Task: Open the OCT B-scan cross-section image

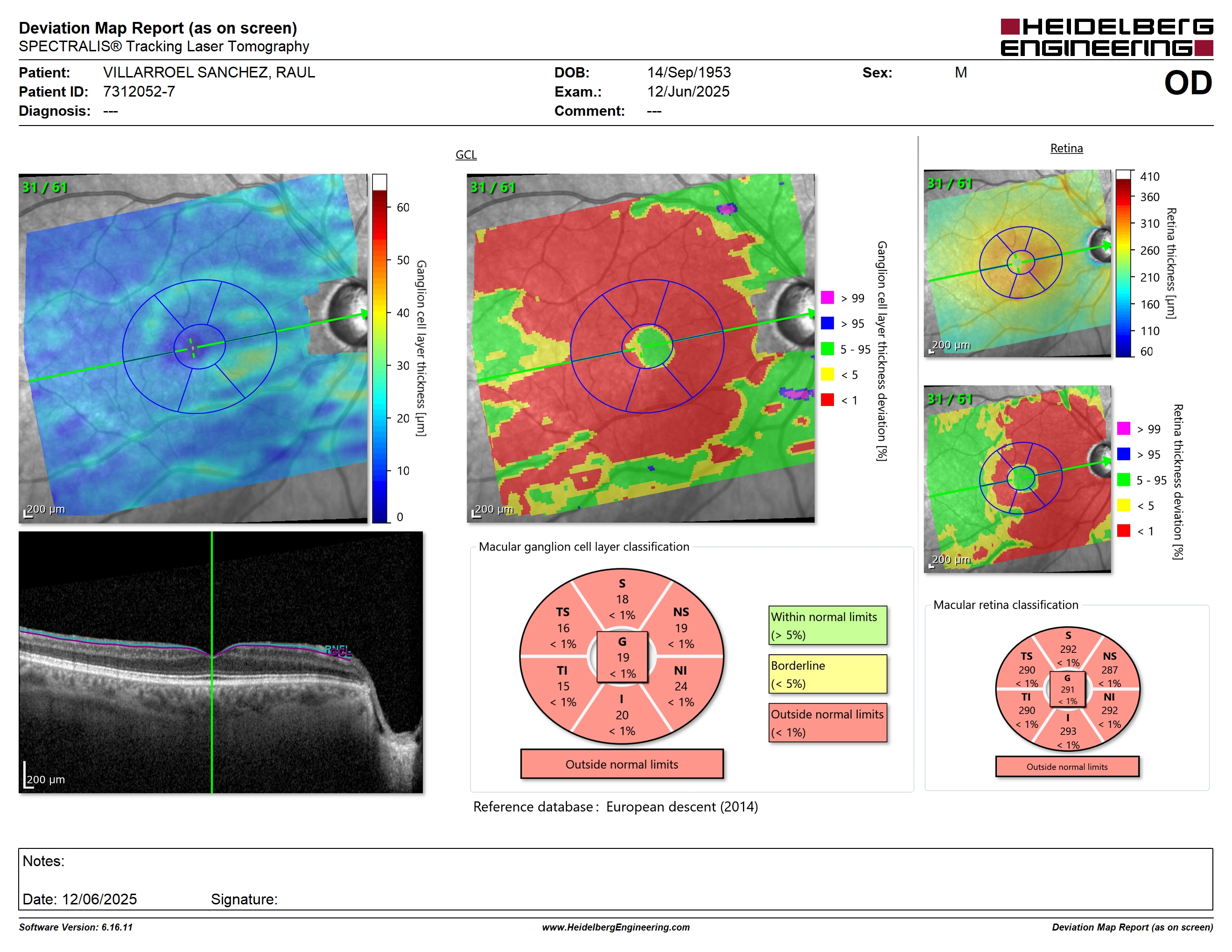Action: pyautogui.click(x=221, y=662)
